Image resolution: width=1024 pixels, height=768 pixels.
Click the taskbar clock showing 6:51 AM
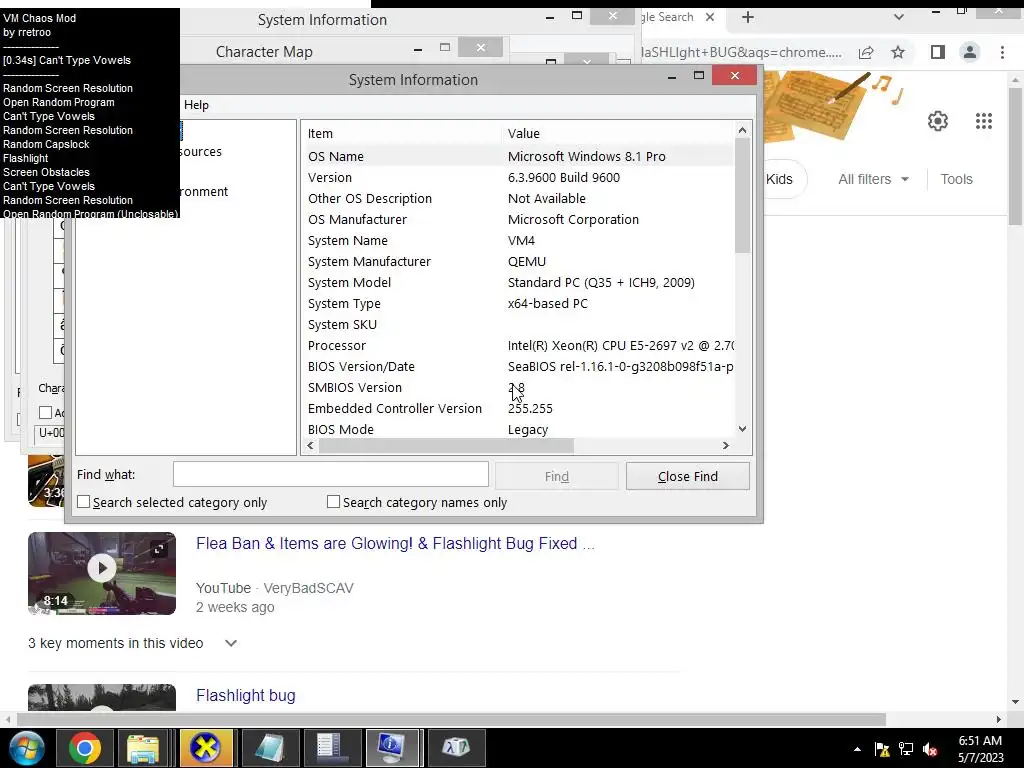(980, 749)
